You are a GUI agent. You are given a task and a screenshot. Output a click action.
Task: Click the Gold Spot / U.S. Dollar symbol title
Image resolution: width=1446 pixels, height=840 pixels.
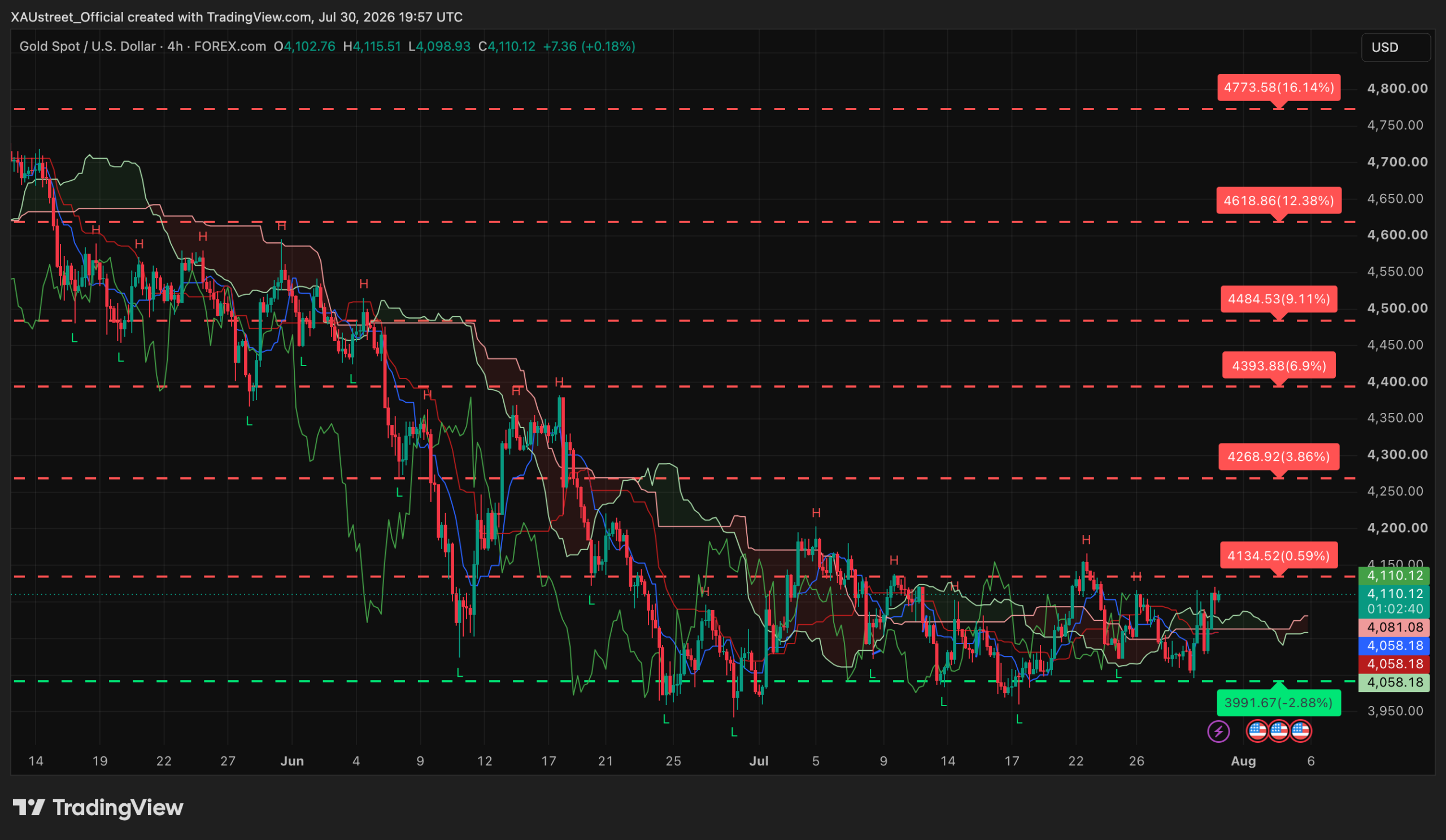(87, 46)
